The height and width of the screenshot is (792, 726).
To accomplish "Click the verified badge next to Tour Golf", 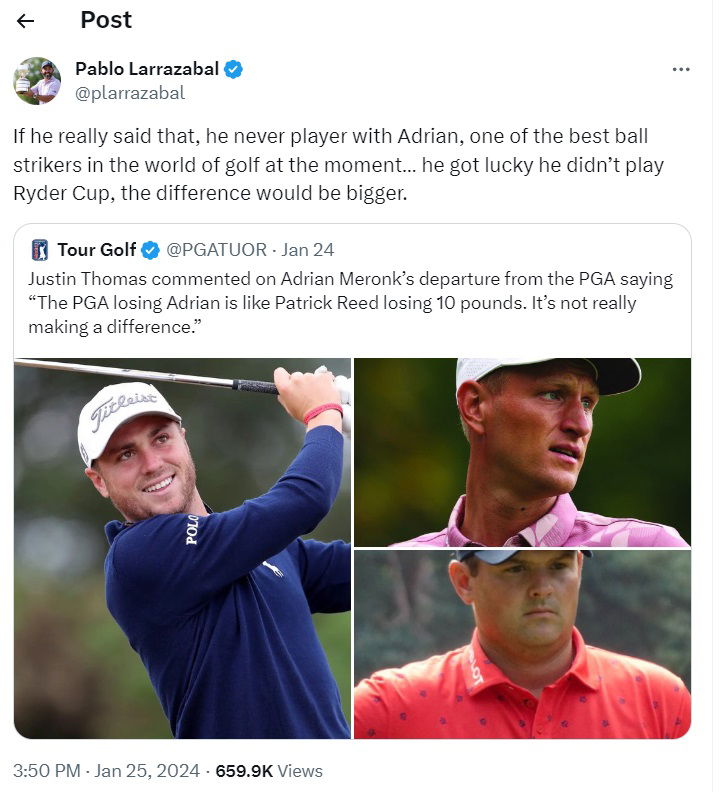I will [x=150, y=250].
